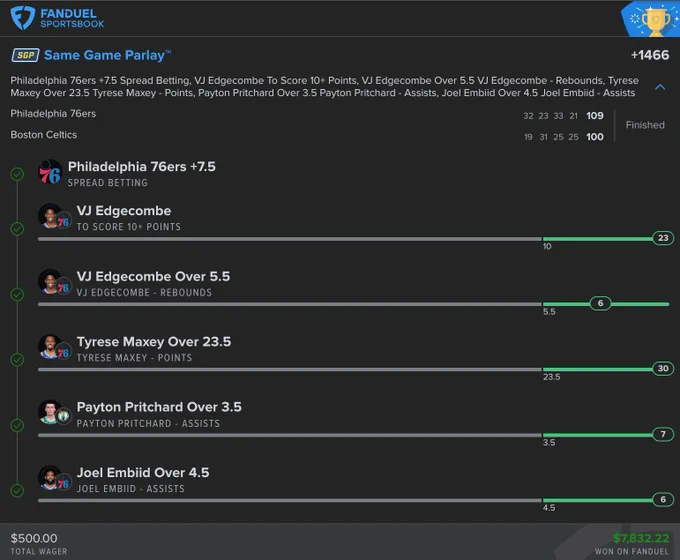The height and width of the screenshot is (560, 680).
Task: Click the Finished game status
Action: tap(645, 125)
